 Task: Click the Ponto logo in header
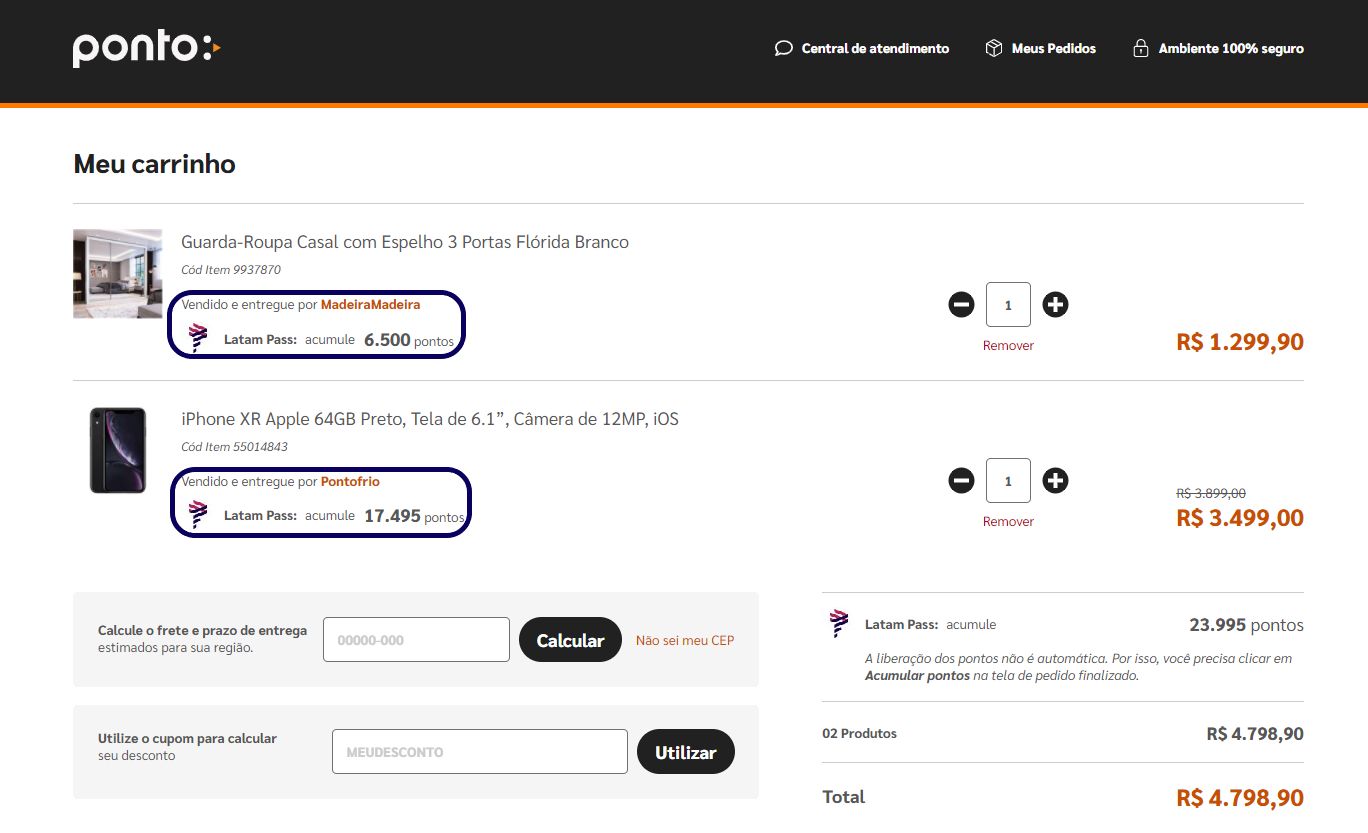146,48
